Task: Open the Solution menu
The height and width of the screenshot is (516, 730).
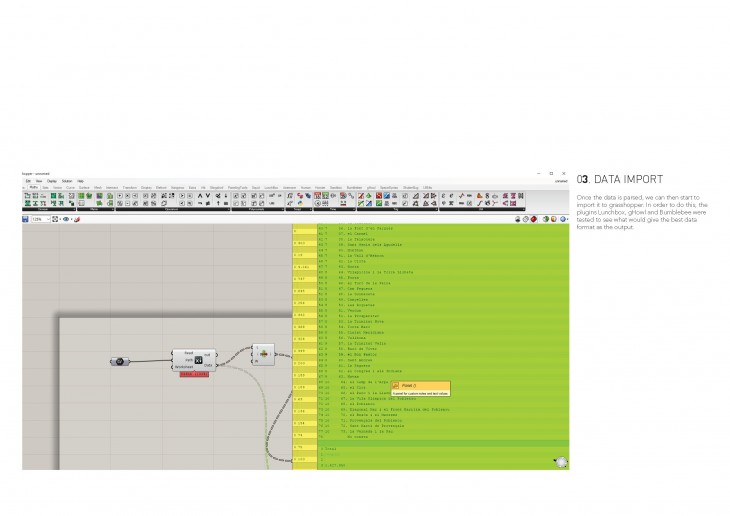Action: [x=67, y=181]
